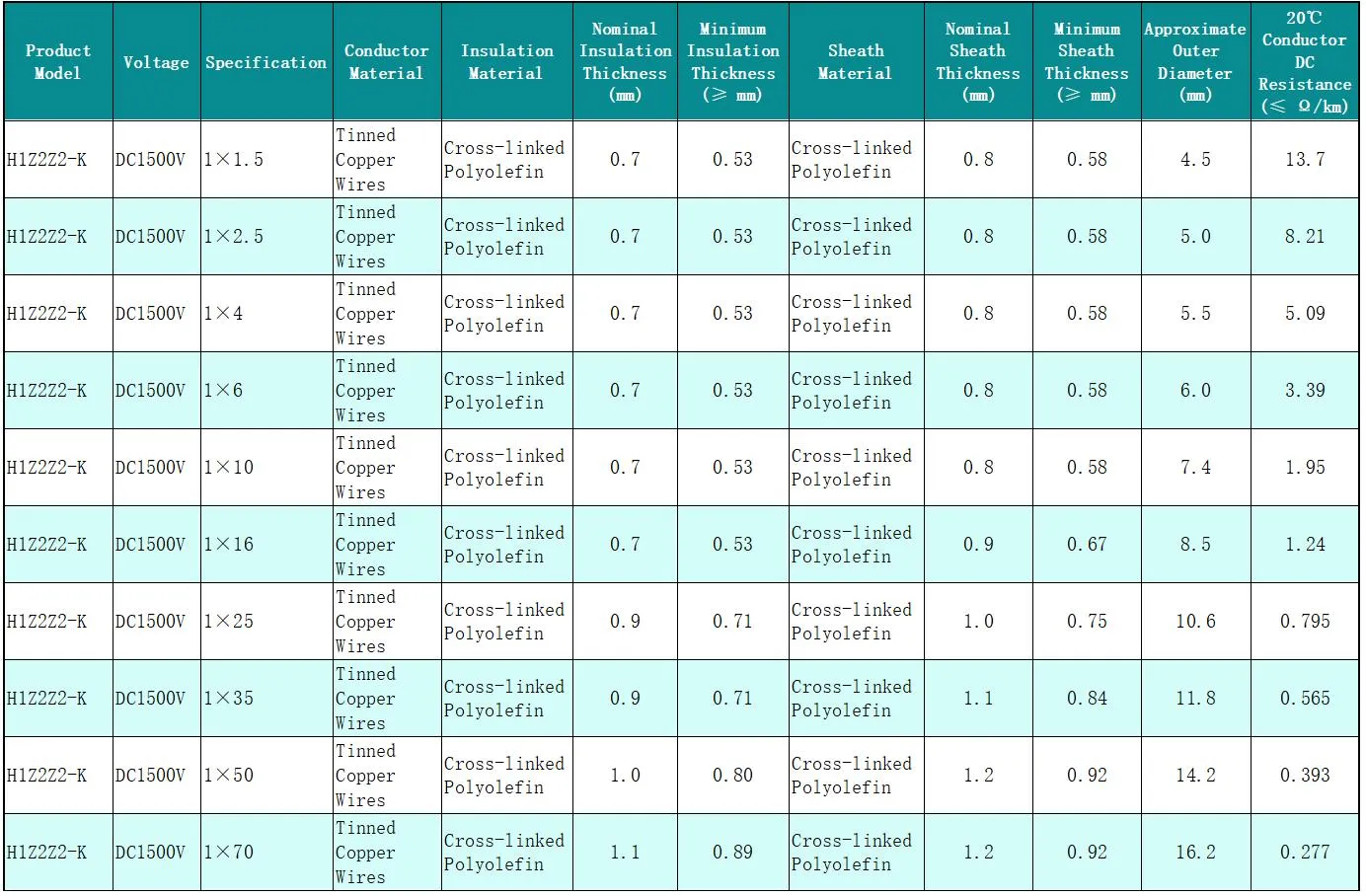Click outer diameter value 5.0
The image size is (1366, 896).
point(1195,236)
